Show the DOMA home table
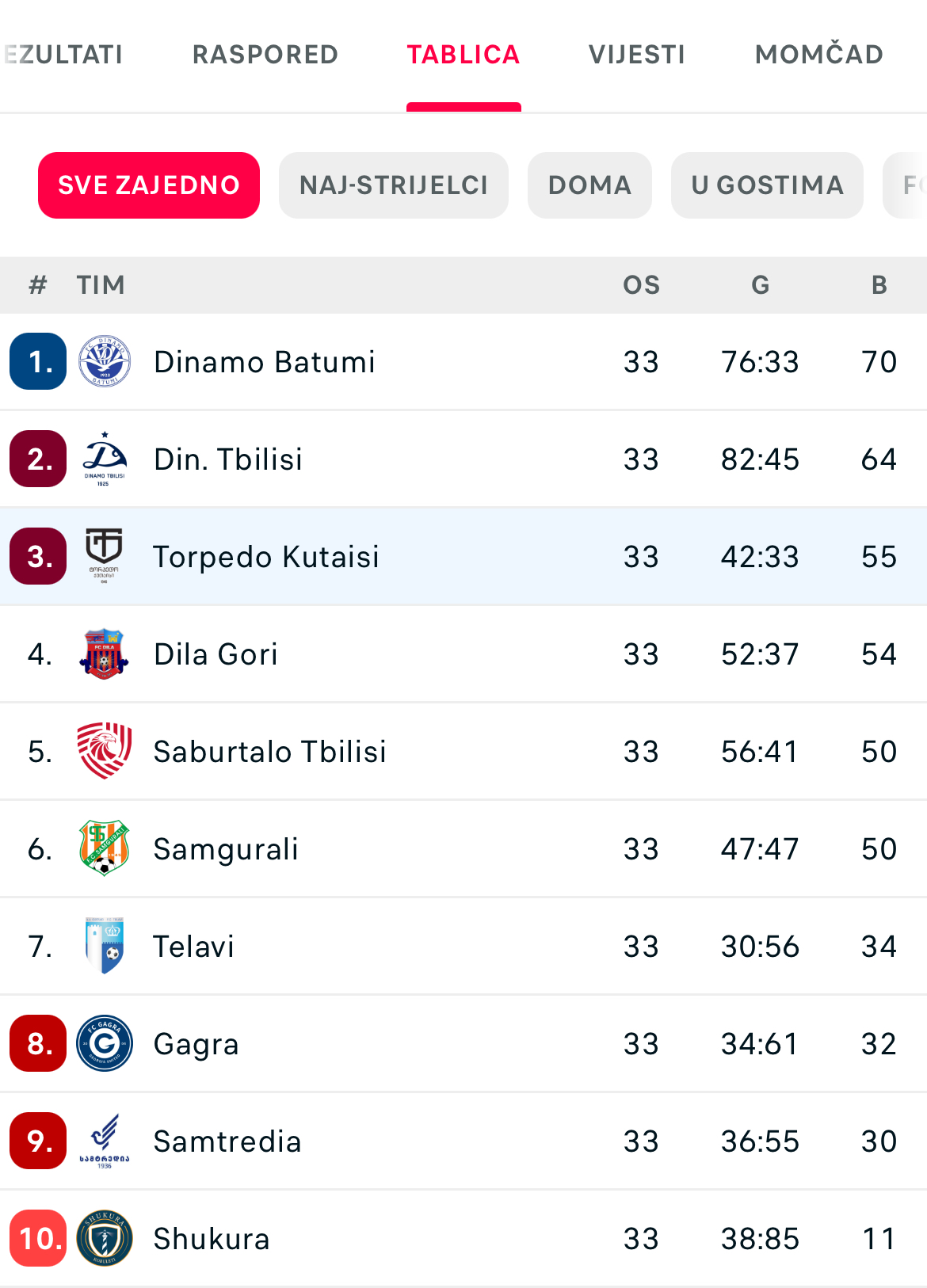927x1288 pixels. 589,185
